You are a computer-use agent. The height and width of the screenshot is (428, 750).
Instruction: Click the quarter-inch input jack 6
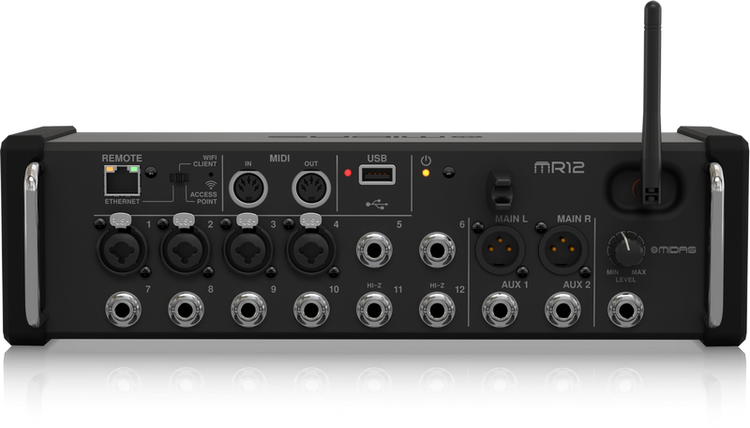[x=437, y=250]
